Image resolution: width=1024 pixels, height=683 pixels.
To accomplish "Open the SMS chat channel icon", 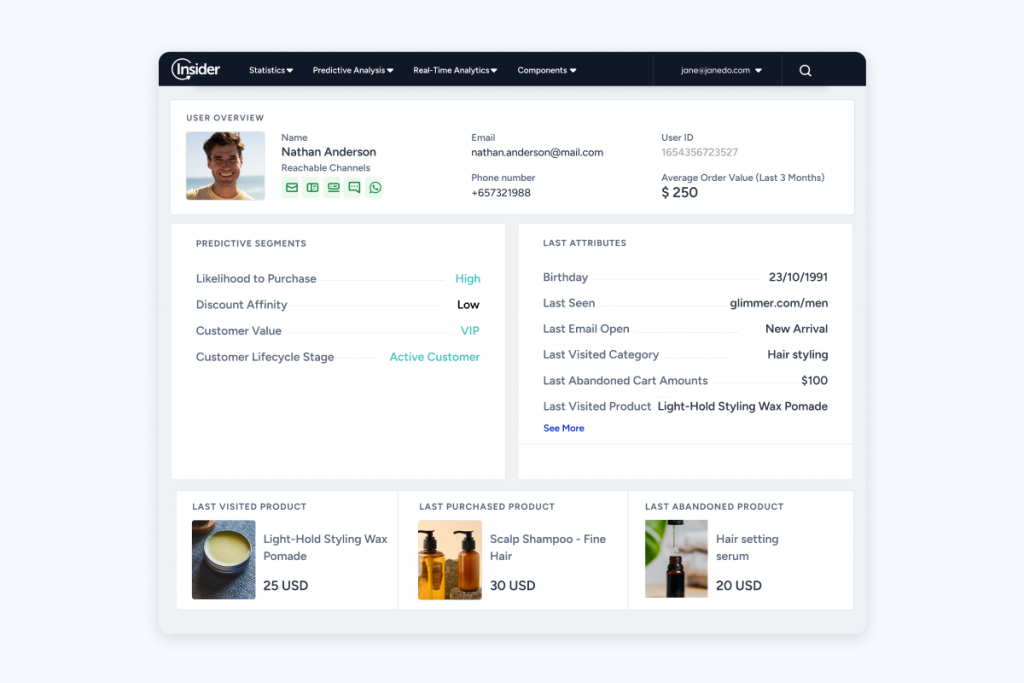I will point(353,187).
